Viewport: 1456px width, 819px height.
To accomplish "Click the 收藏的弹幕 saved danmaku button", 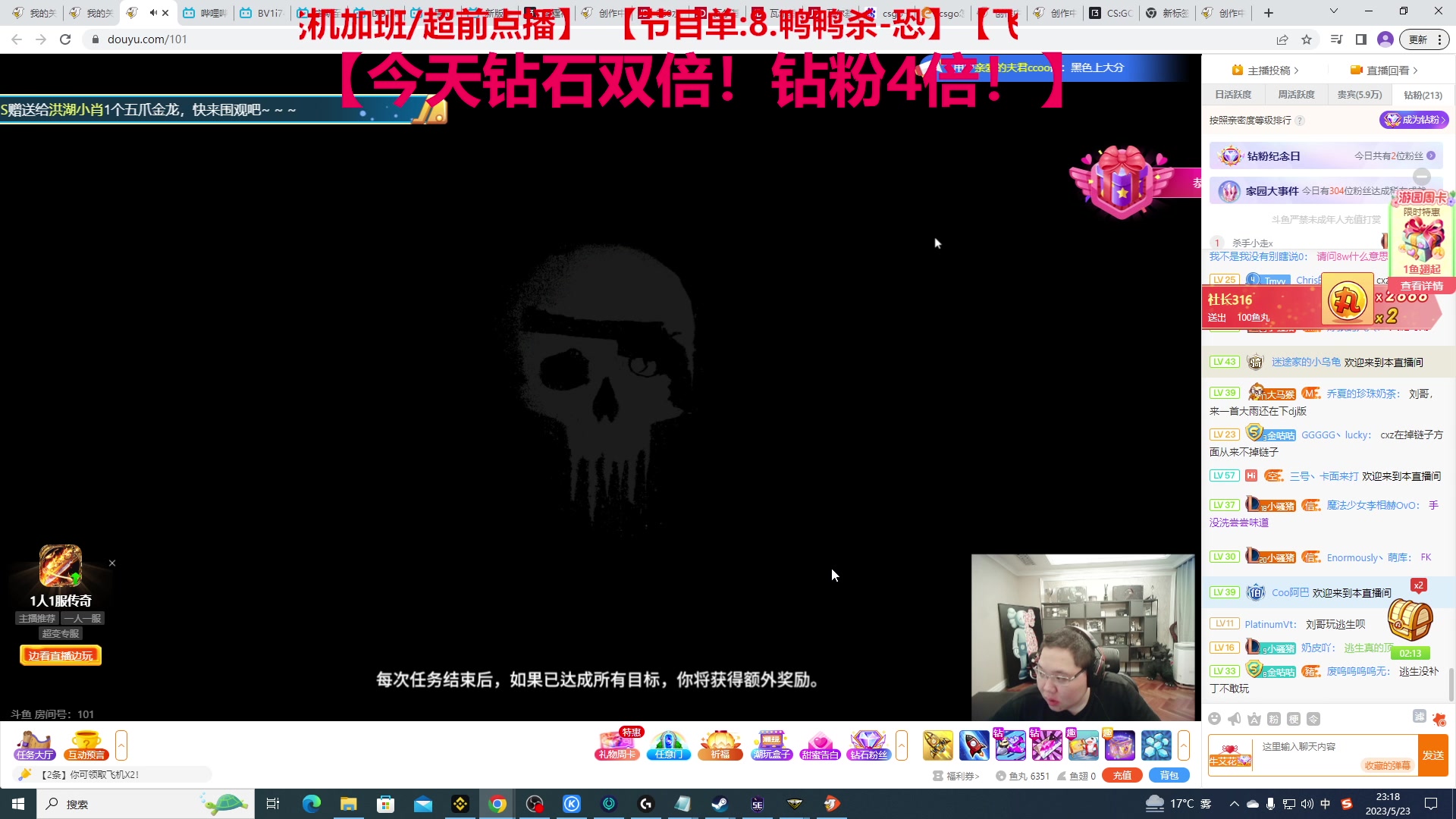I will 1388,765.
